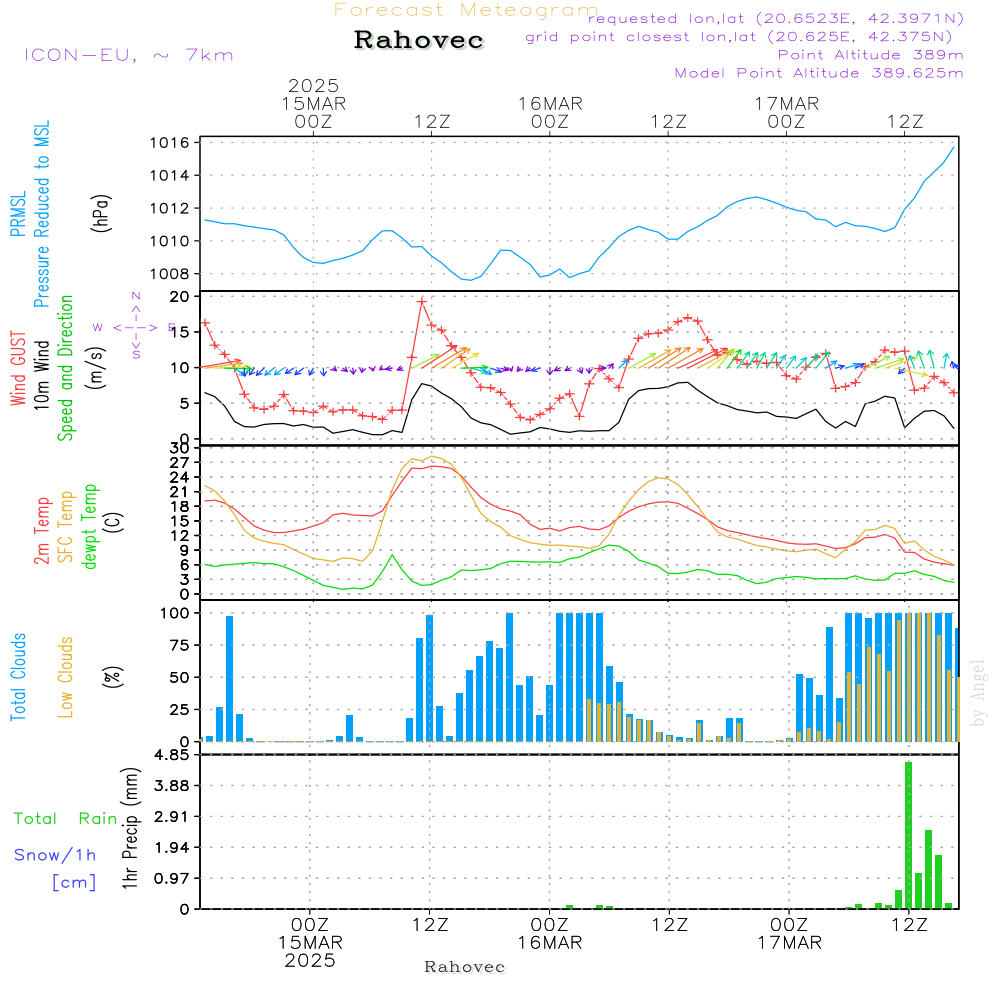Screen dimensions: 1000x1000
Task: Click the 'Speed and Direction' green label
Action: (x=65, y=368)
